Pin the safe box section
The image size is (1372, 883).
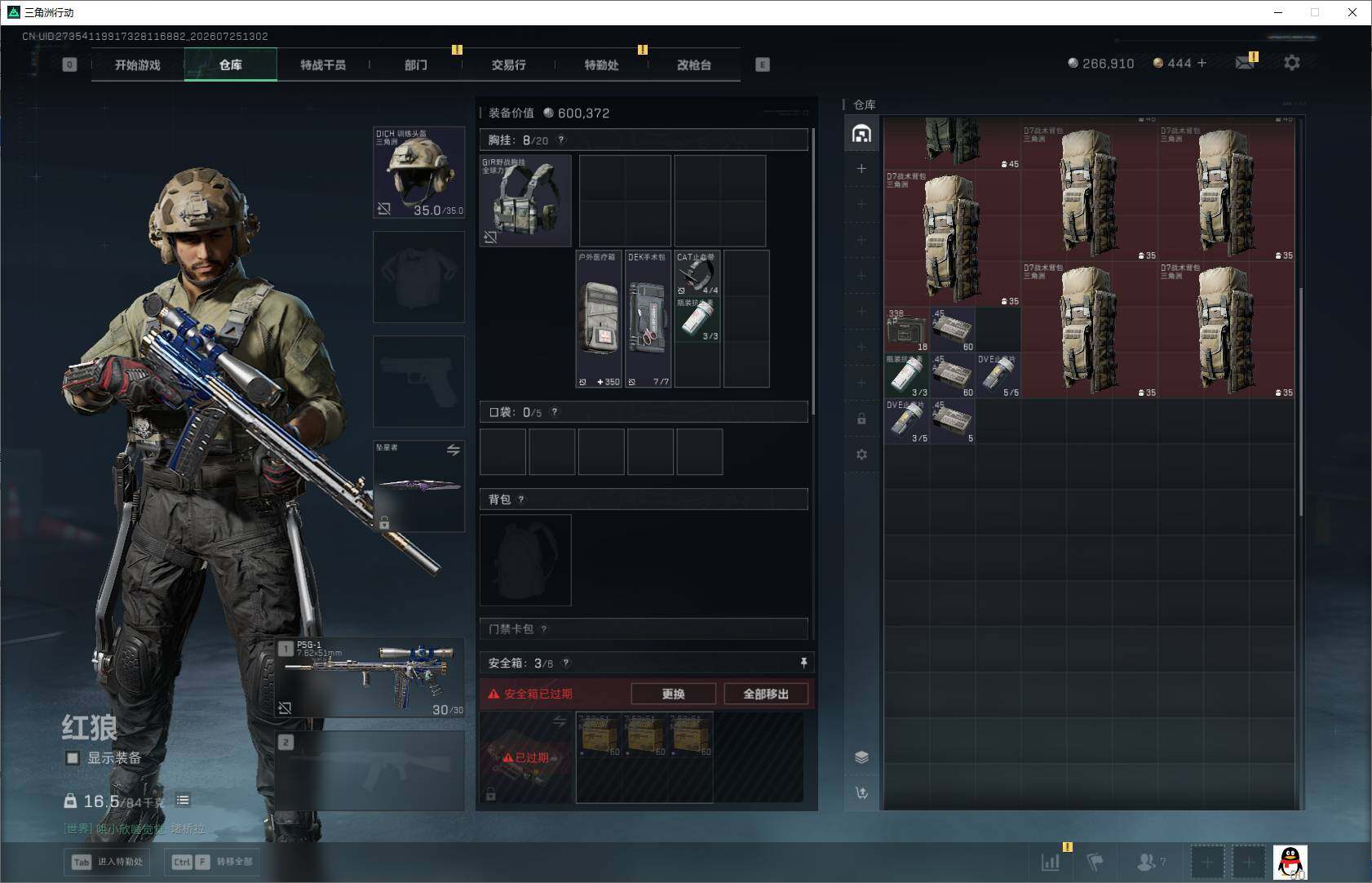click(803, 663)
